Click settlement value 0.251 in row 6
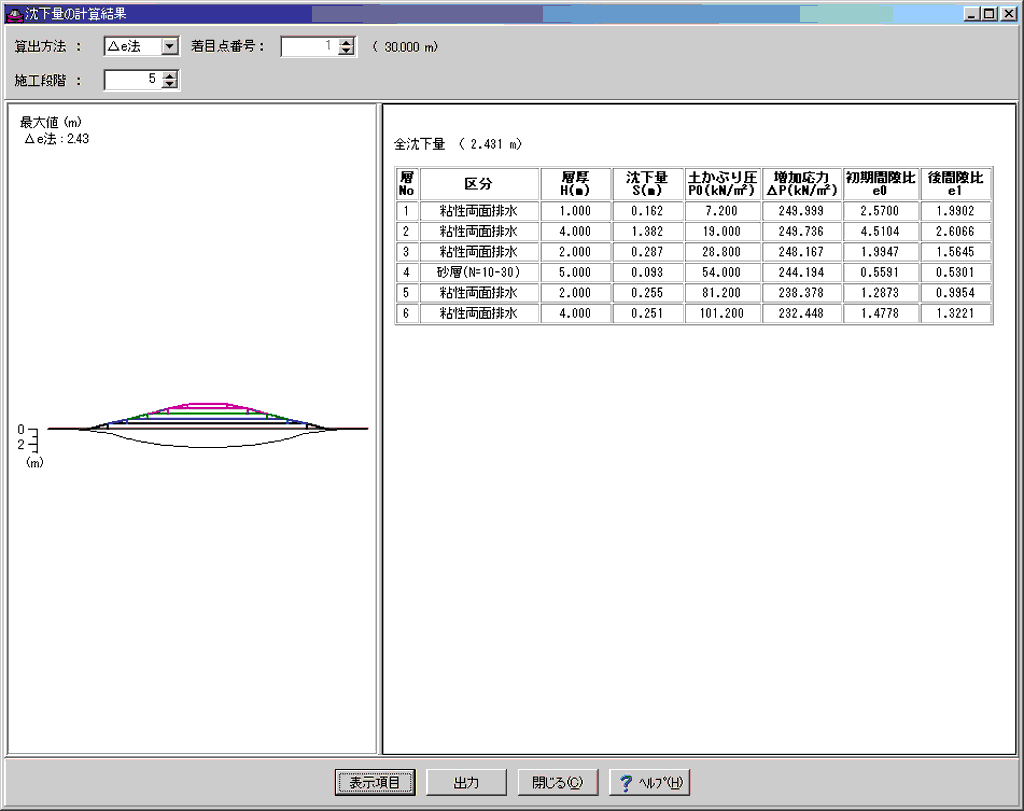Image resolution: width=1024 pixels, height=811 pixels. (x=647, y=313)
